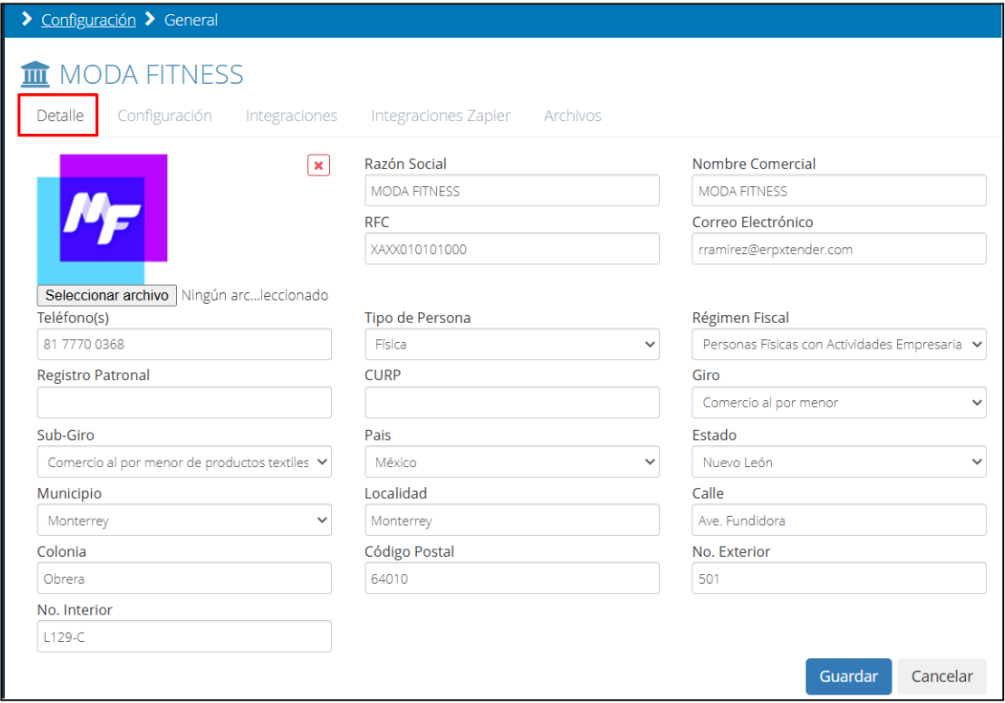Click into the RFC field
This screenshot has height=703, width=1005.
512,249
